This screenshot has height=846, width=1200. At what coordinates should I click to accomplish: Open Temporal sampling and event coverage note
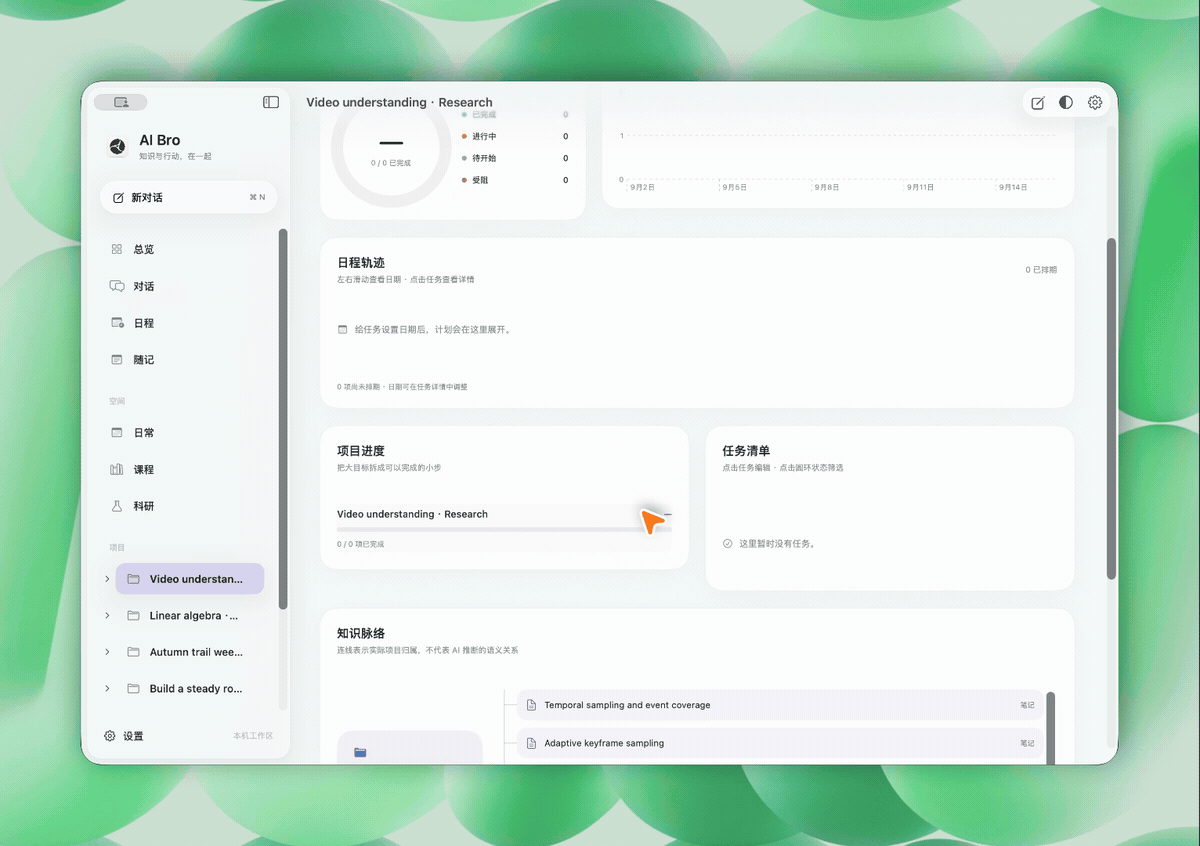(780, 705)
